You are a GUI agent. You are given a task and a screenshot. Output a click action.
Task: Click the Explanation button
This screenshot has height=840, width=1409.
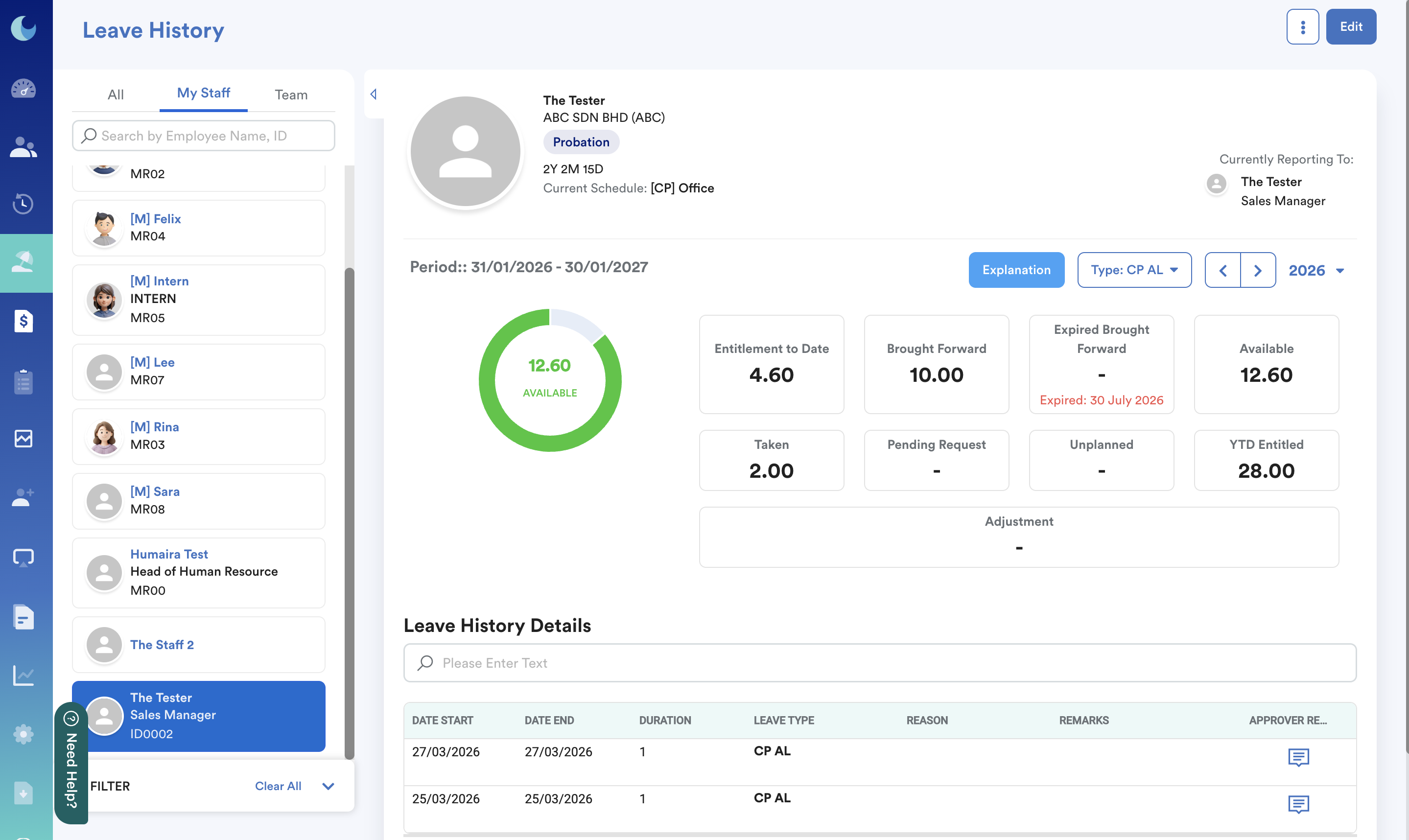1016,270
